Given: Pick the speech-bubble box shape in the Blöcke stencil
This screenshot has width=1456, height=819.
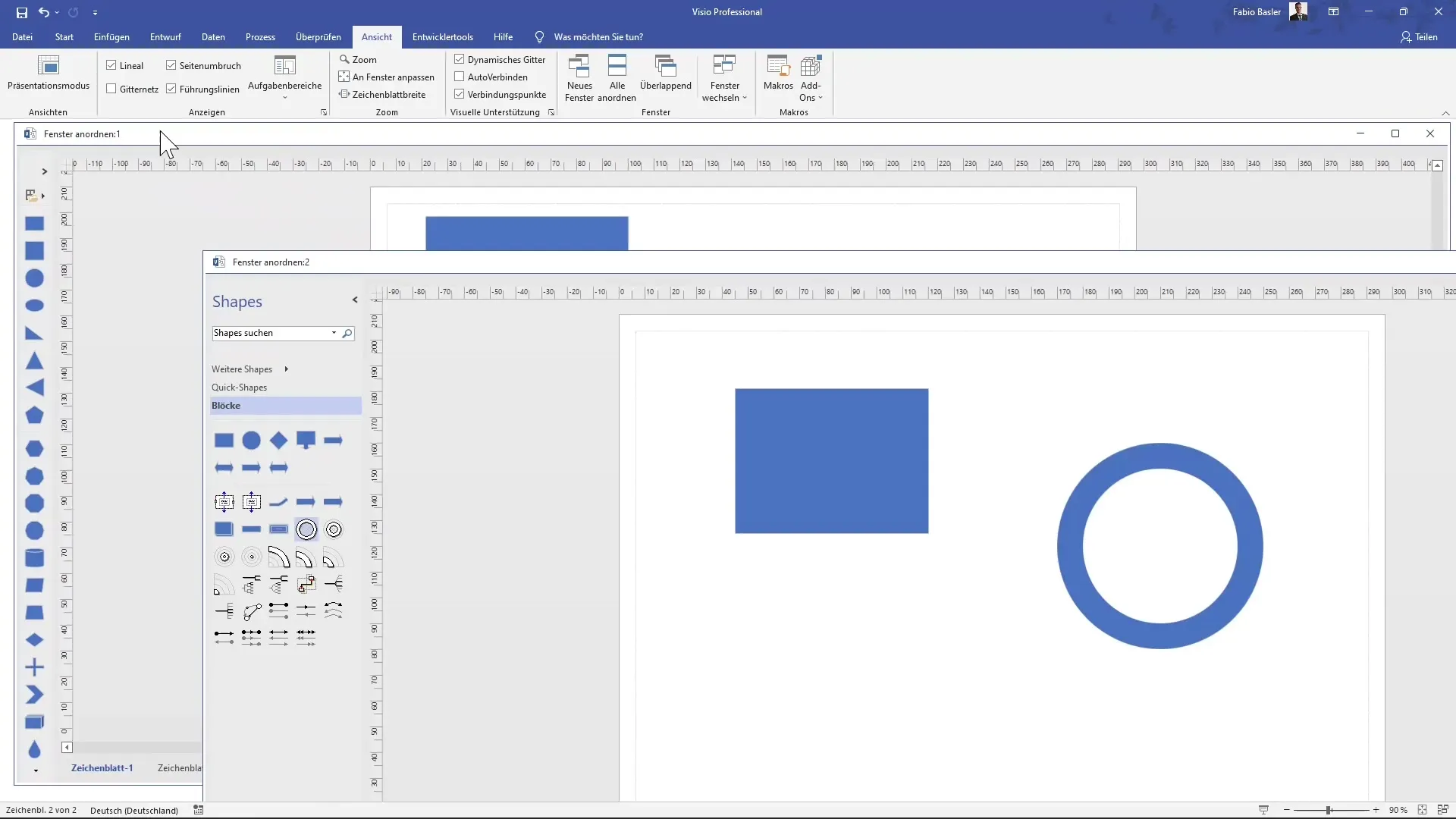Looking at the screenshot, I should click(306, 441).
